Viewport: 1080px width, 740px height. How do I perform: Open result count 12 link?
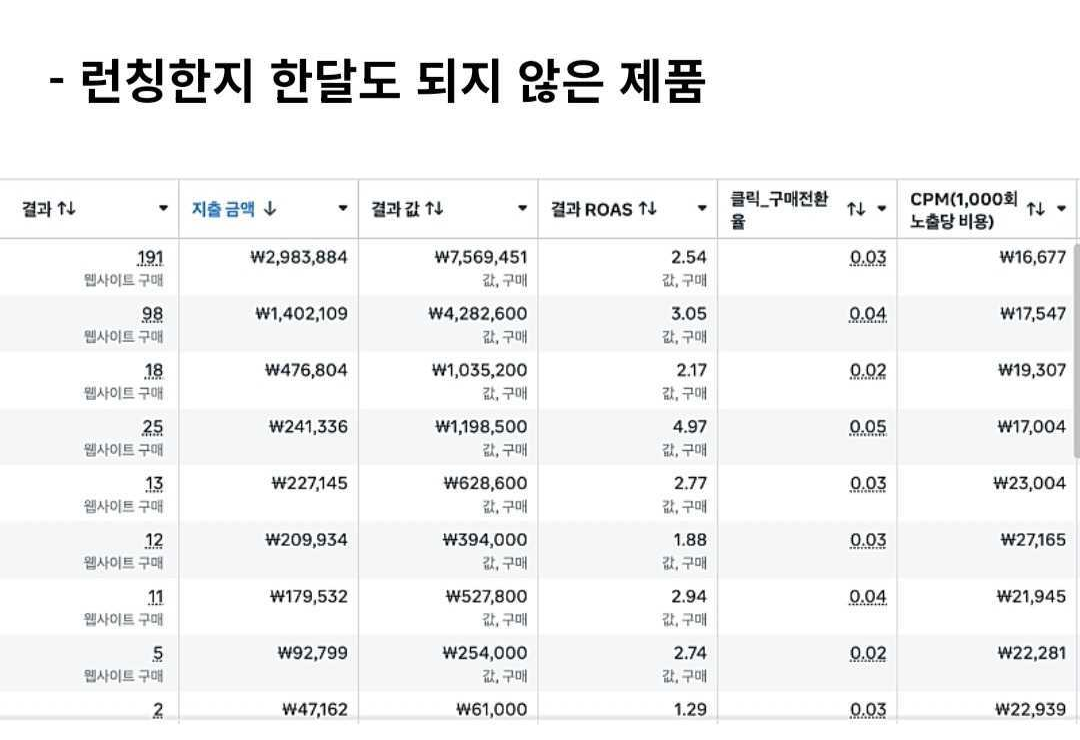pyautogui.click(x=154, y=541)
